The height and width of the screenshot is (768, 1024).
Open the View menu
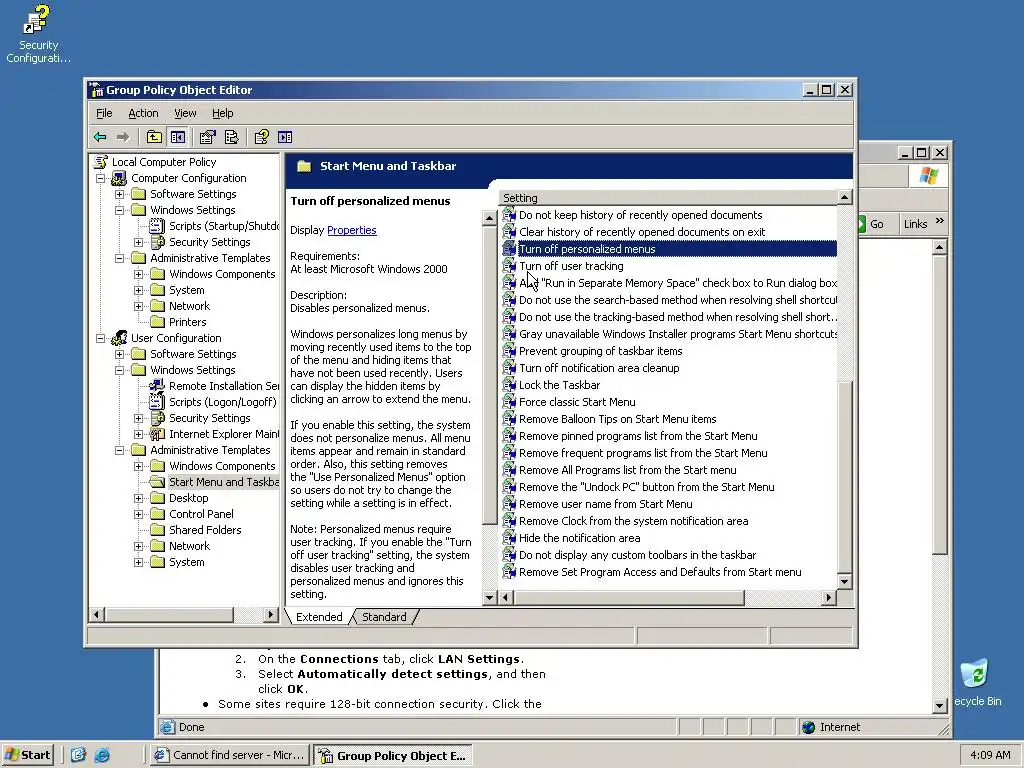[185, 113]
